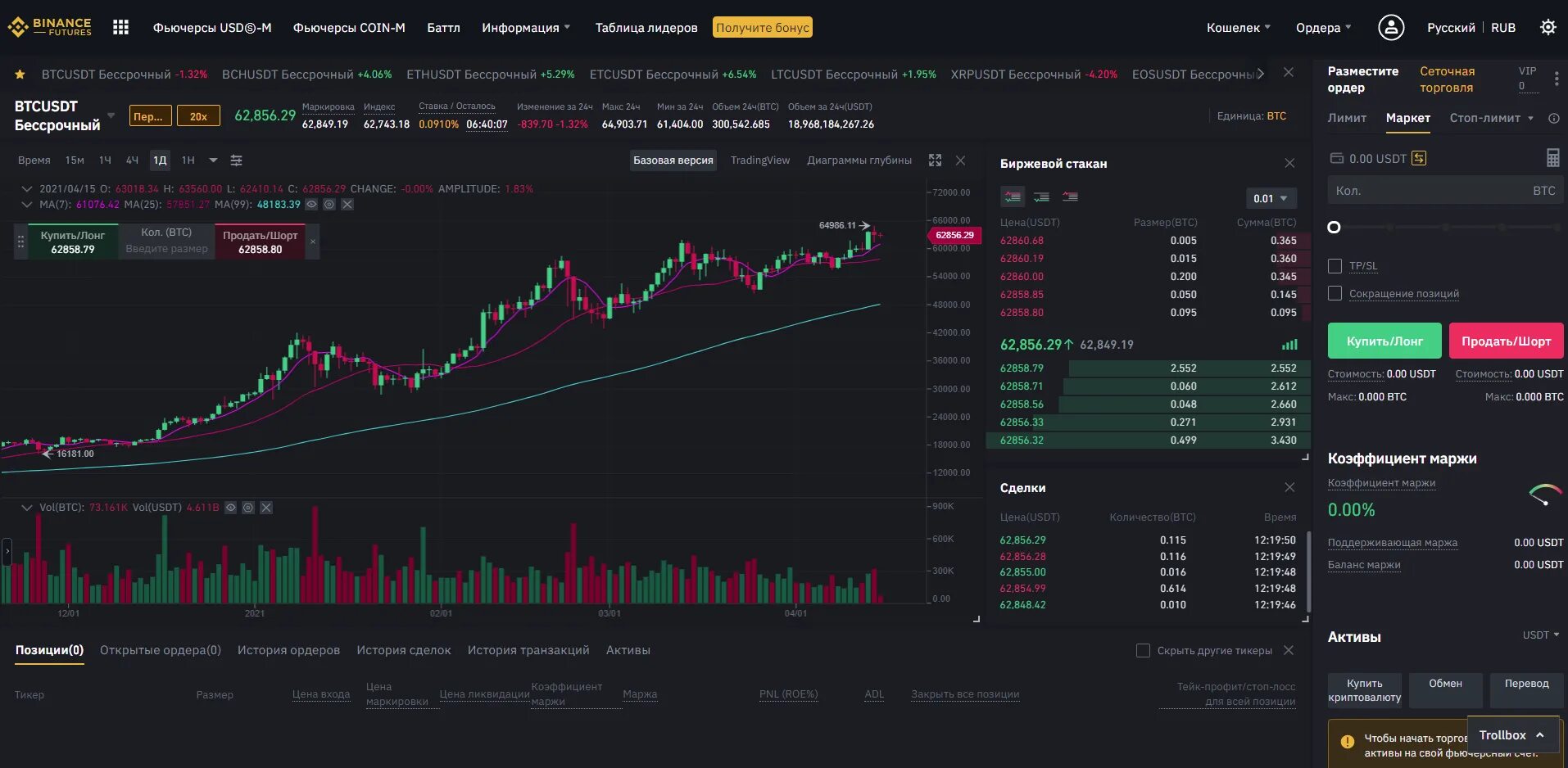Open order type info icon

(1553, 119)
